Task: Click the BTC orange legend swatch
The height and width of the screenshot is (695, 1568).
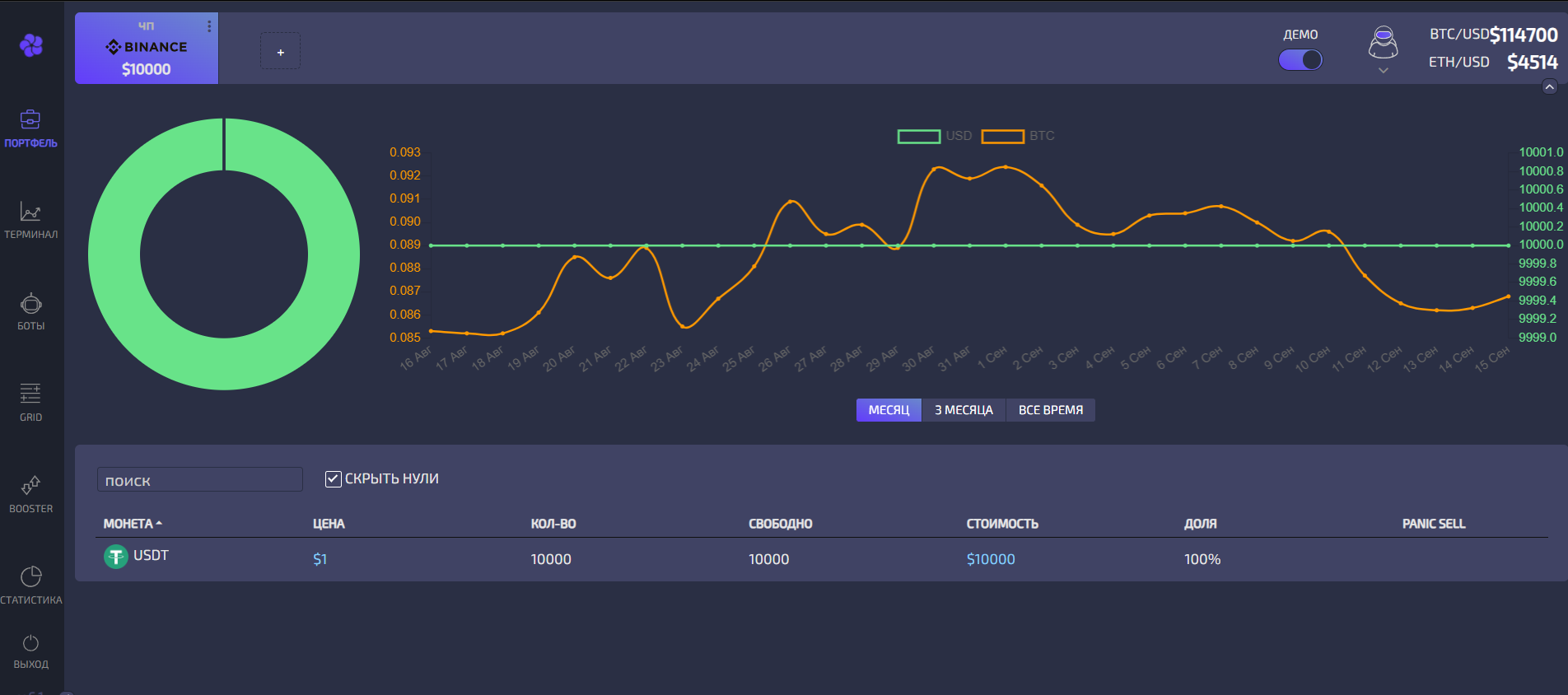Action: click(x=1002, y=137)
